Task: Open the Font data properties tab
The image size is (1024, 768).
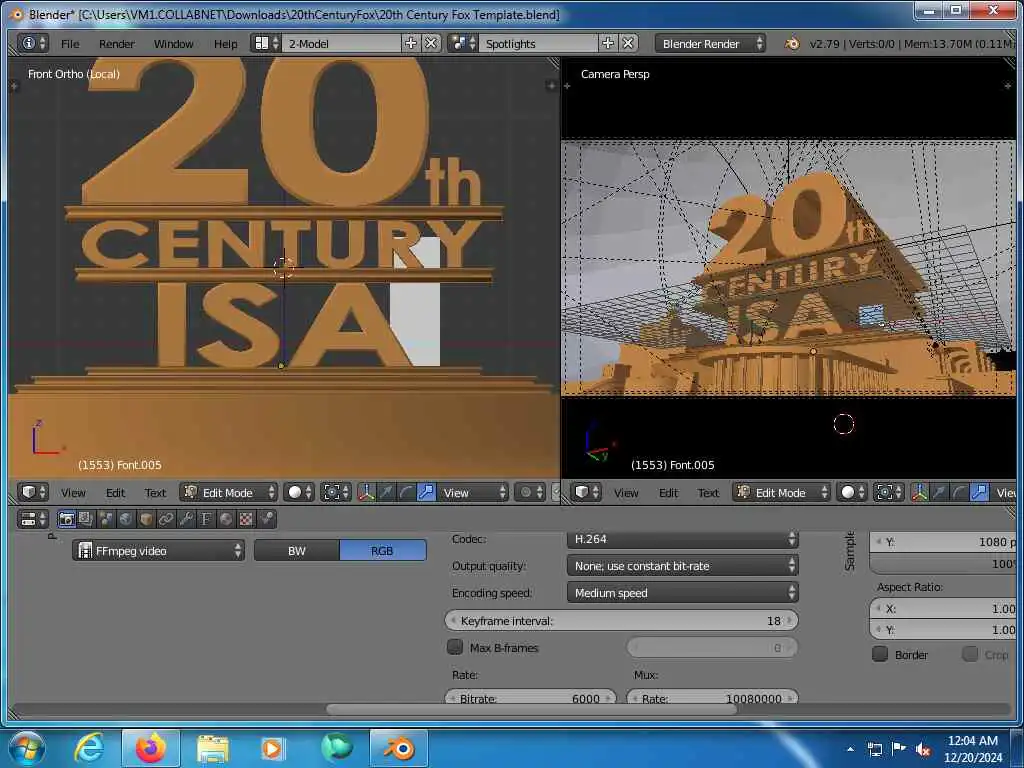Action: pyautogui.click(x=206, y=519)
